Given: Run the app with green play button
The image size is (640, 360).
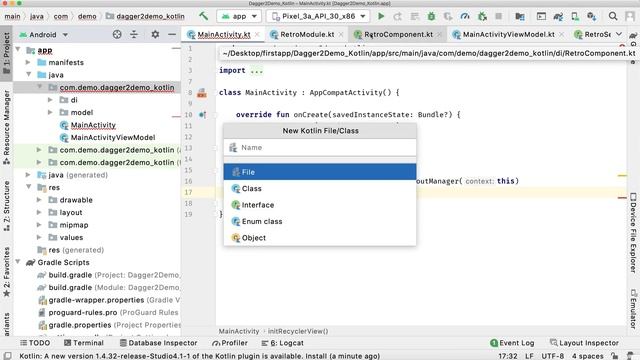Looking at the screenshot, I should tap(381, 16).
